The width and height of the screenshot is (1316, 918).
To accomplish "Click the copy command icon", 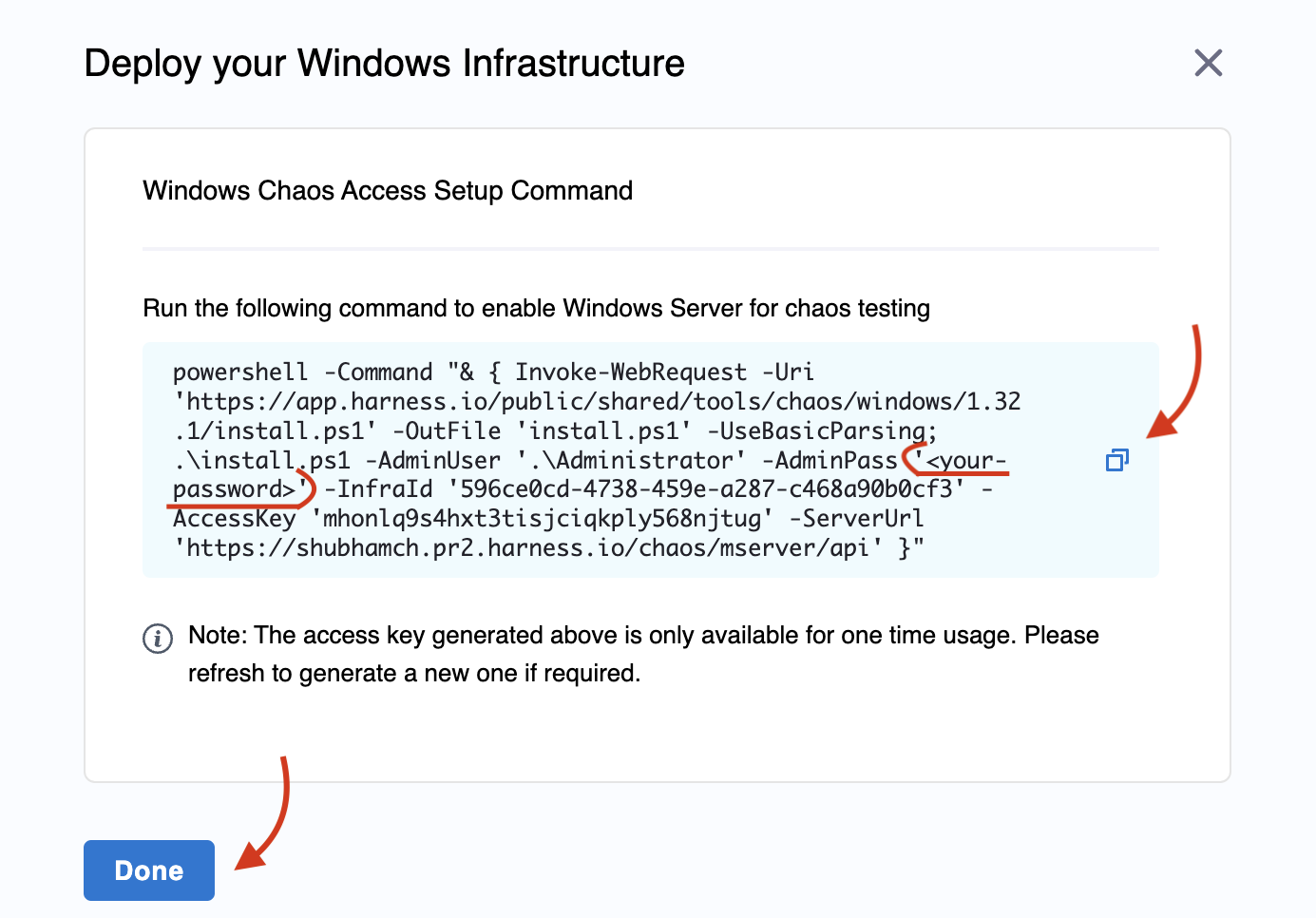I will (x=1116, y=461).
